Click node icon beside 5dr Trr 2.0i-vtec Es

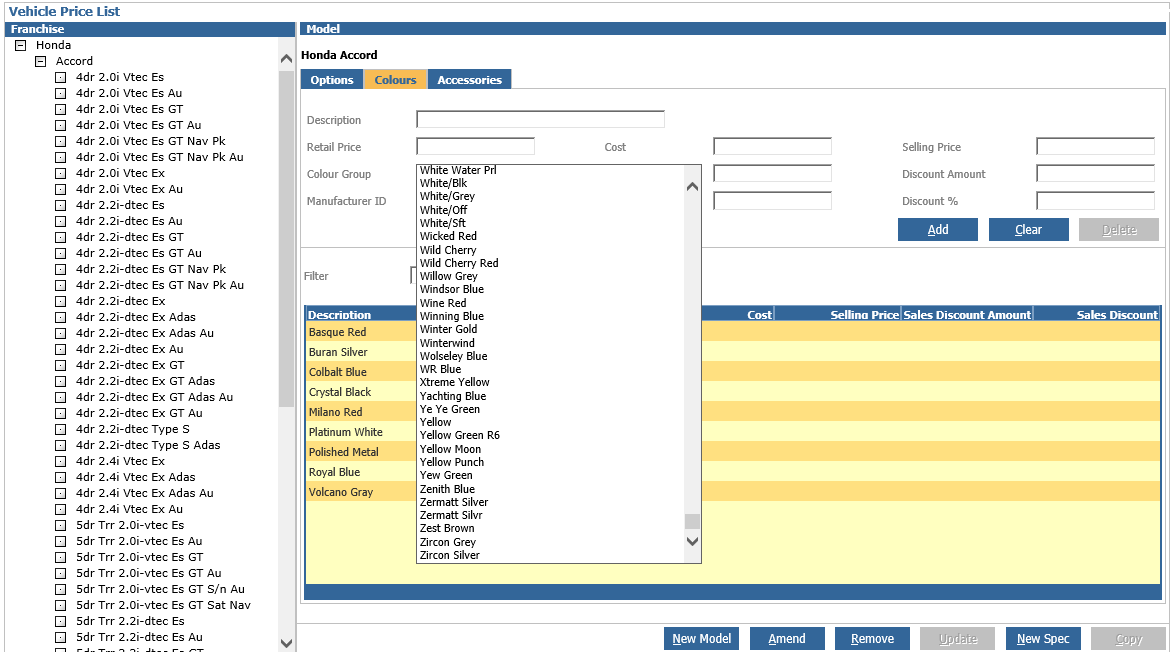(x=61, y=525)
